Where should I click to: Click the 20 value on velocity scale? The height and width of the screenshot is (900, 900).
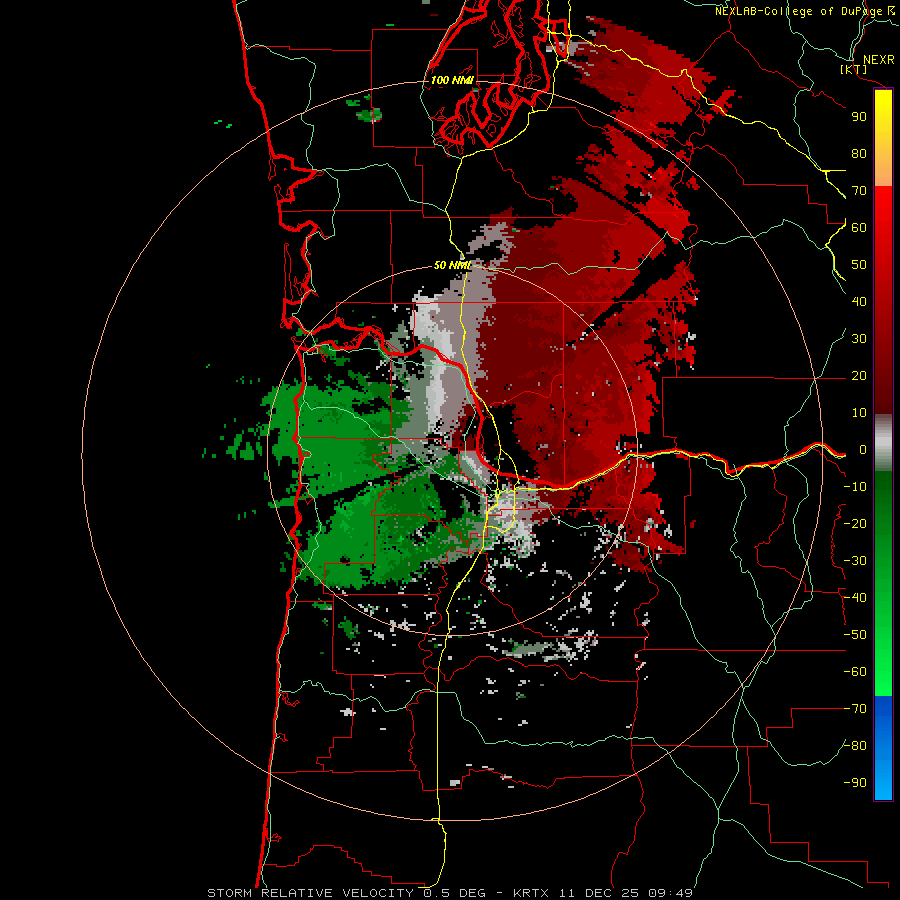point(859,376)
